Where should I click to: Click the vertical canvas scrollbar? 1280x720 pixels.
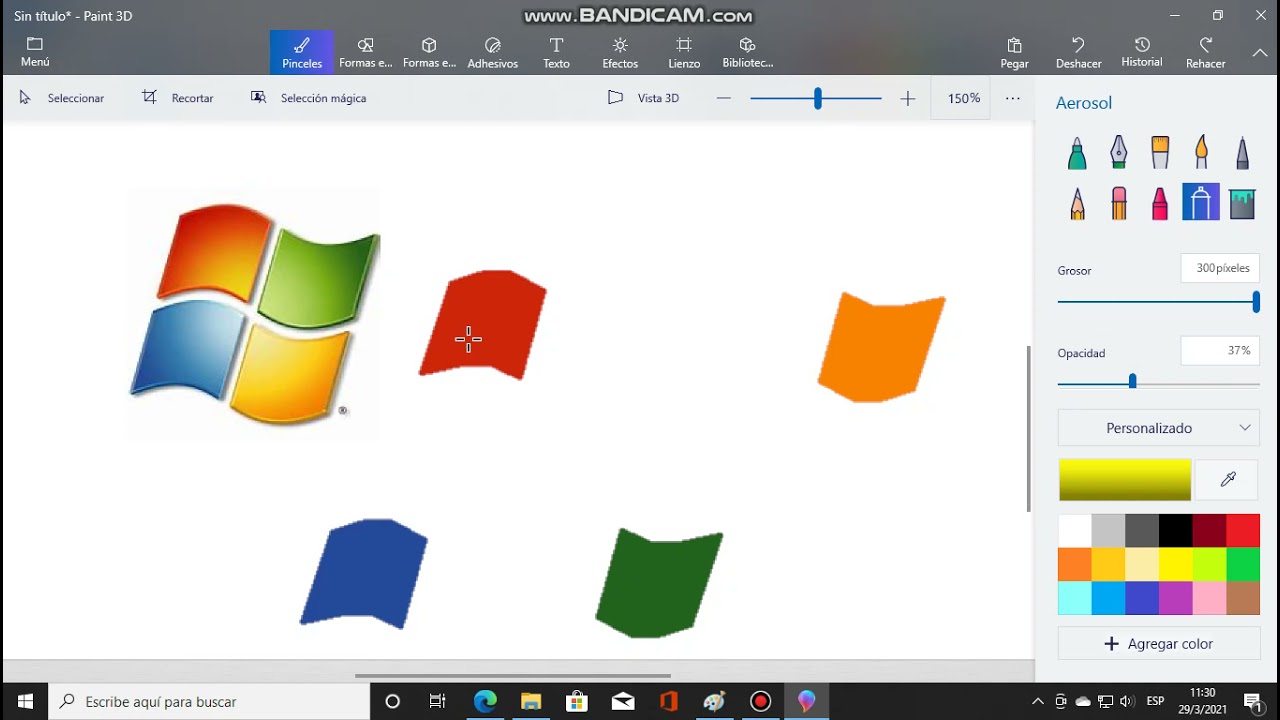(x=1029, y=429)
